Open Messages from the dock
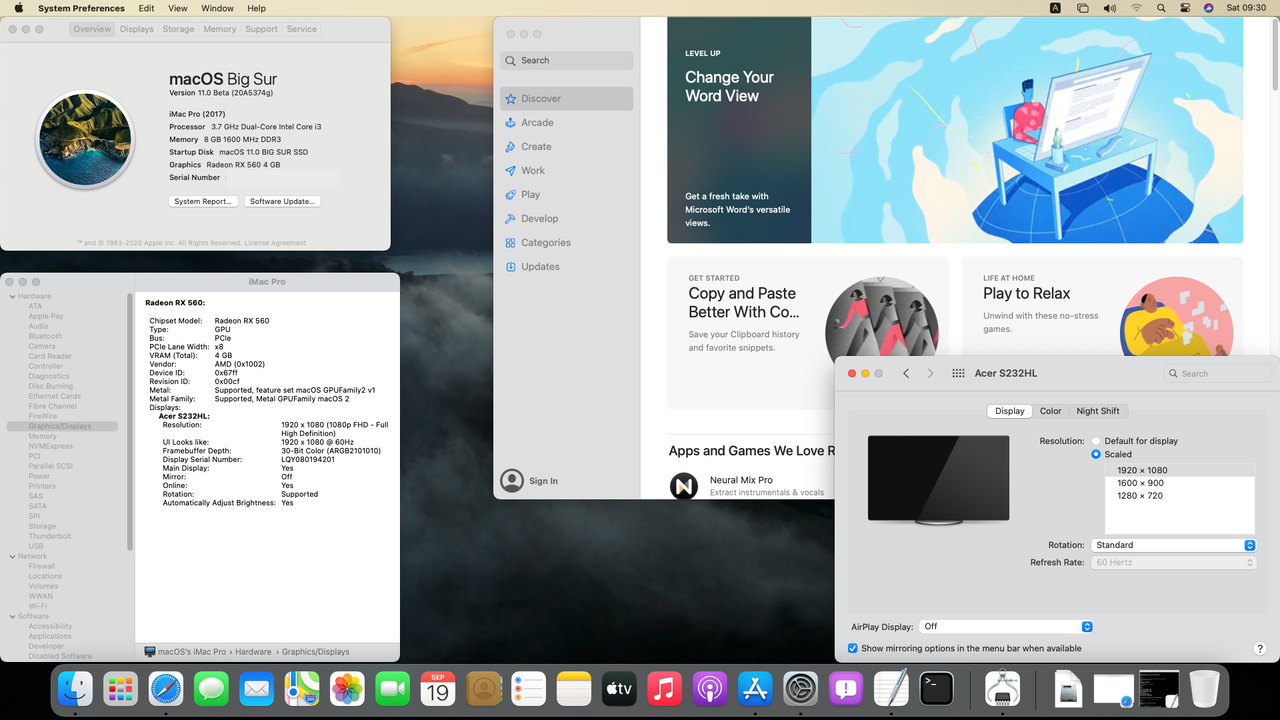Screen dimensions: 1280x720 pos(211,688)
